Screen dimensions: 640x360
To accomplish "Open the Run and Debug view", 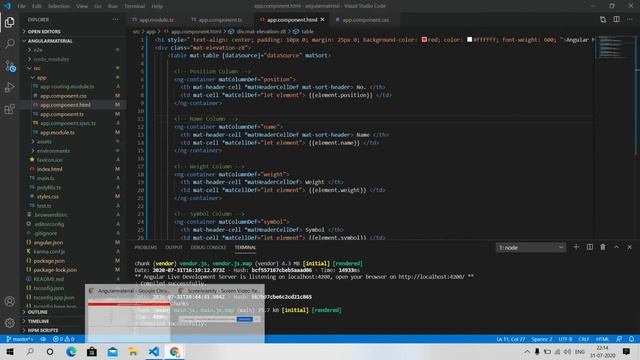I will click(9, 87).
